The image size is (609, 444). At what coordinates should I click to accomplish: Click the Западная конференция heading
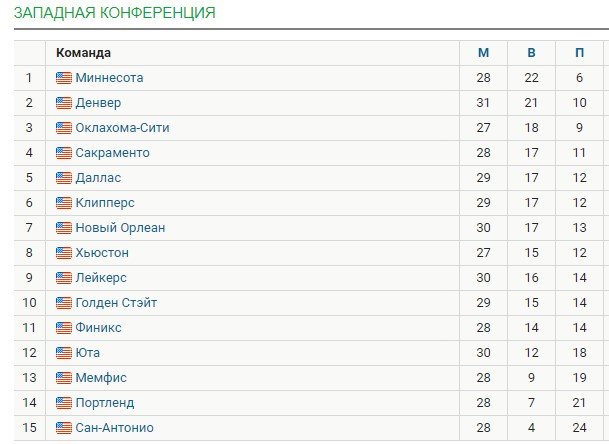114,13
